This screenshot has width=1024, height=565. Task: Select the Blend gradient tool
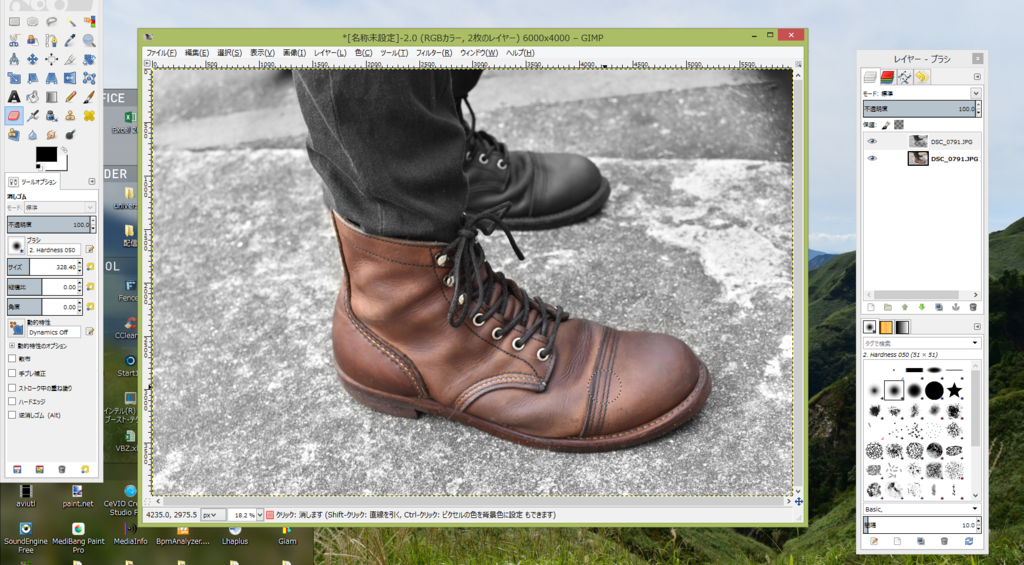pos(52,97)
